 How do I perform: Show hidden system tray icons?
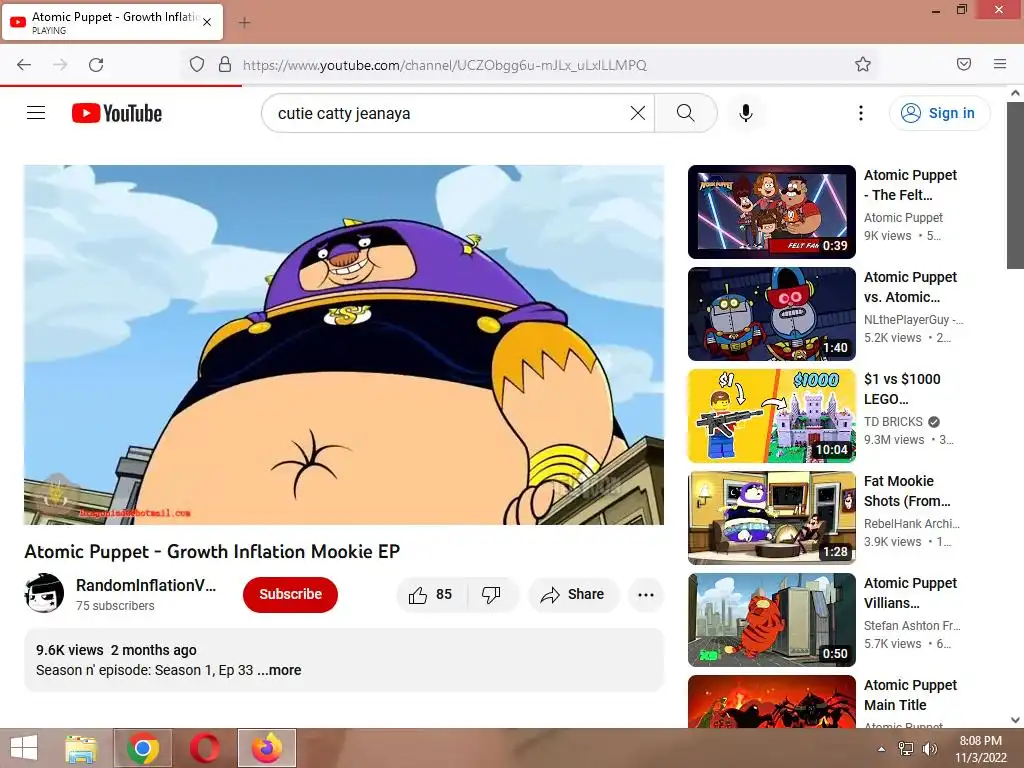[x=882, y=749]
